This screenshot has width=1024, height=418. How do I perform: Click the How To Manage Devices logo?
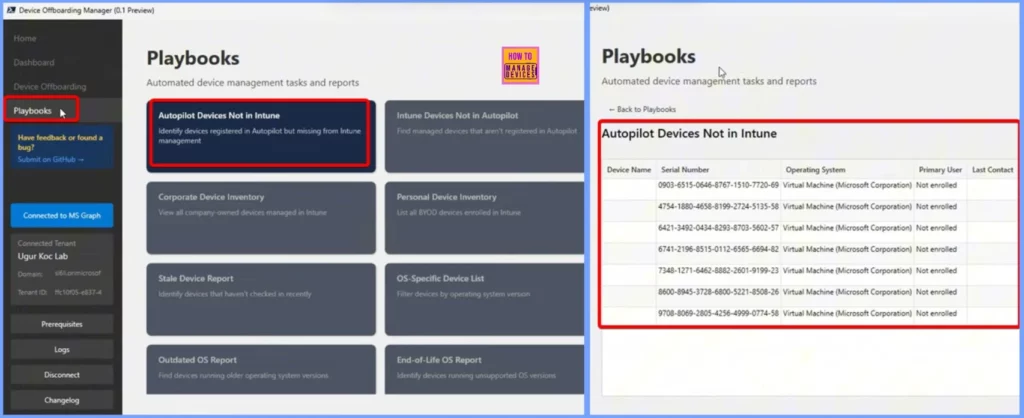click(520, 65)
